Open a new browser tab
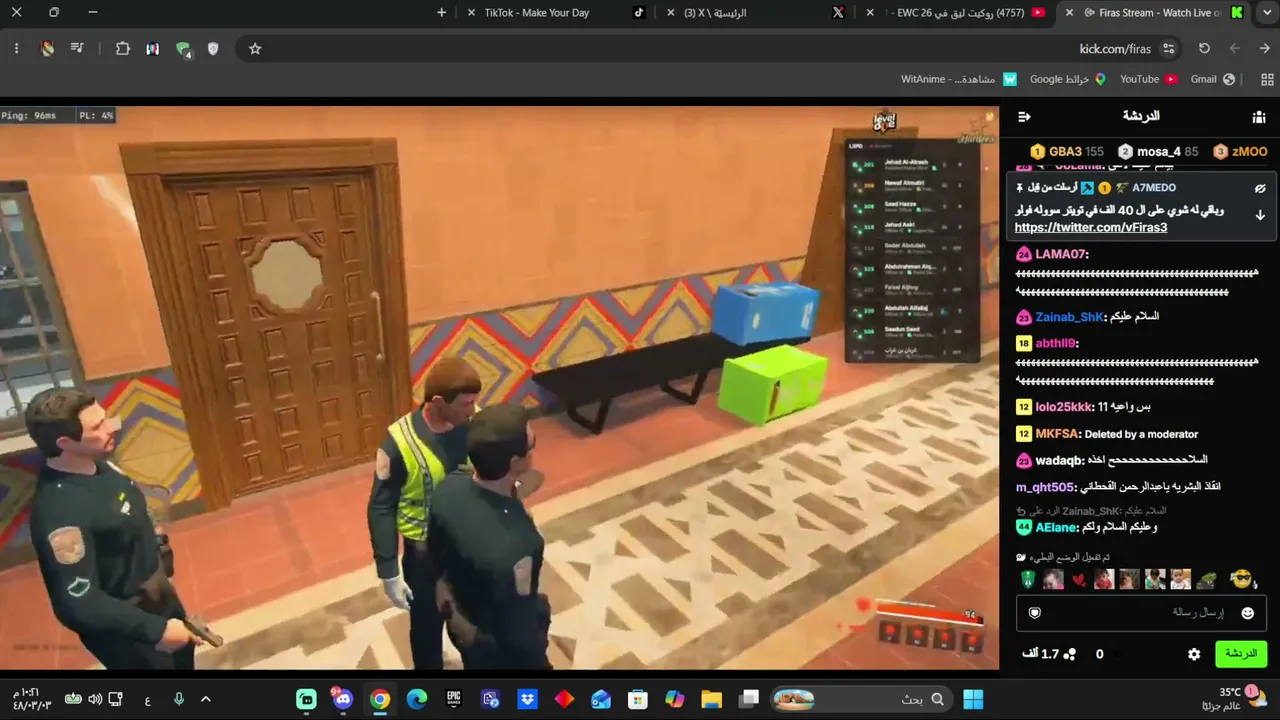Image resolution: width=1280 pixels, height=720 pixels. click(442, 13)
